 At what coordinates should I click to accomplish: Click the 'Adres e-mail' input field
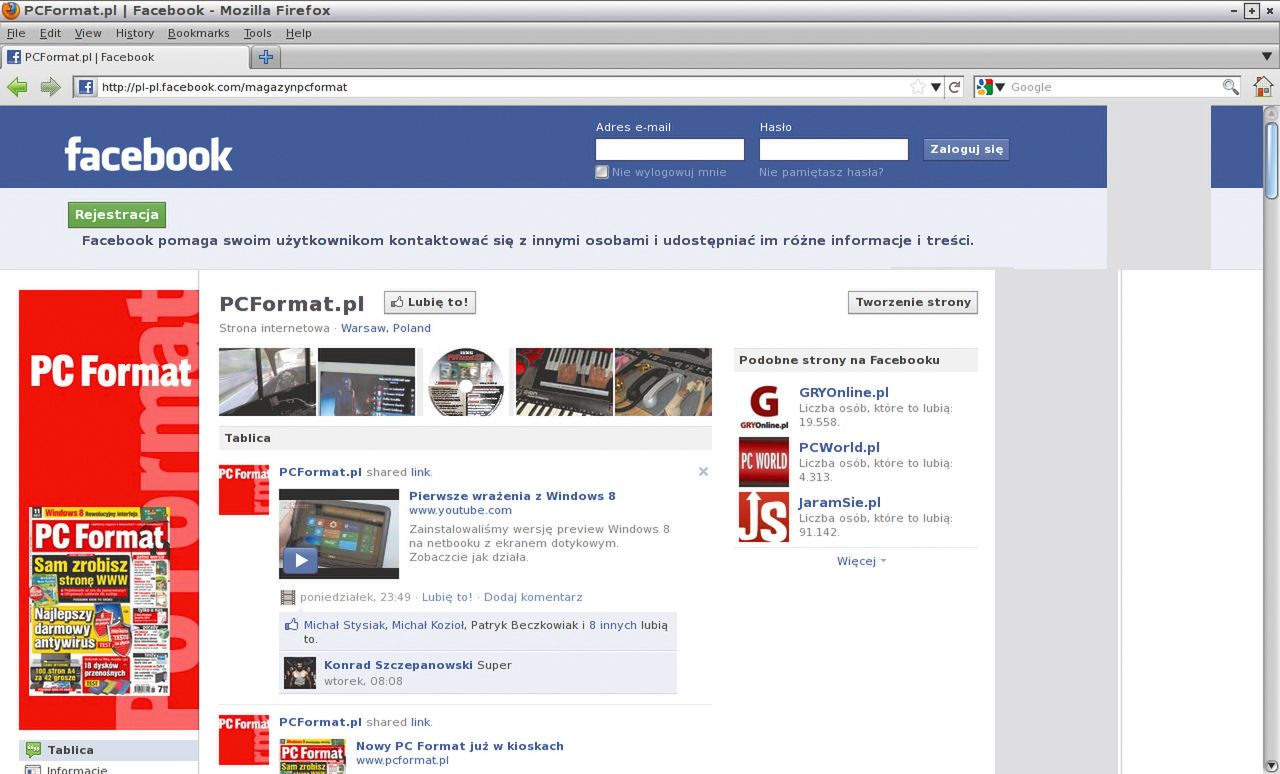(670, 149)
